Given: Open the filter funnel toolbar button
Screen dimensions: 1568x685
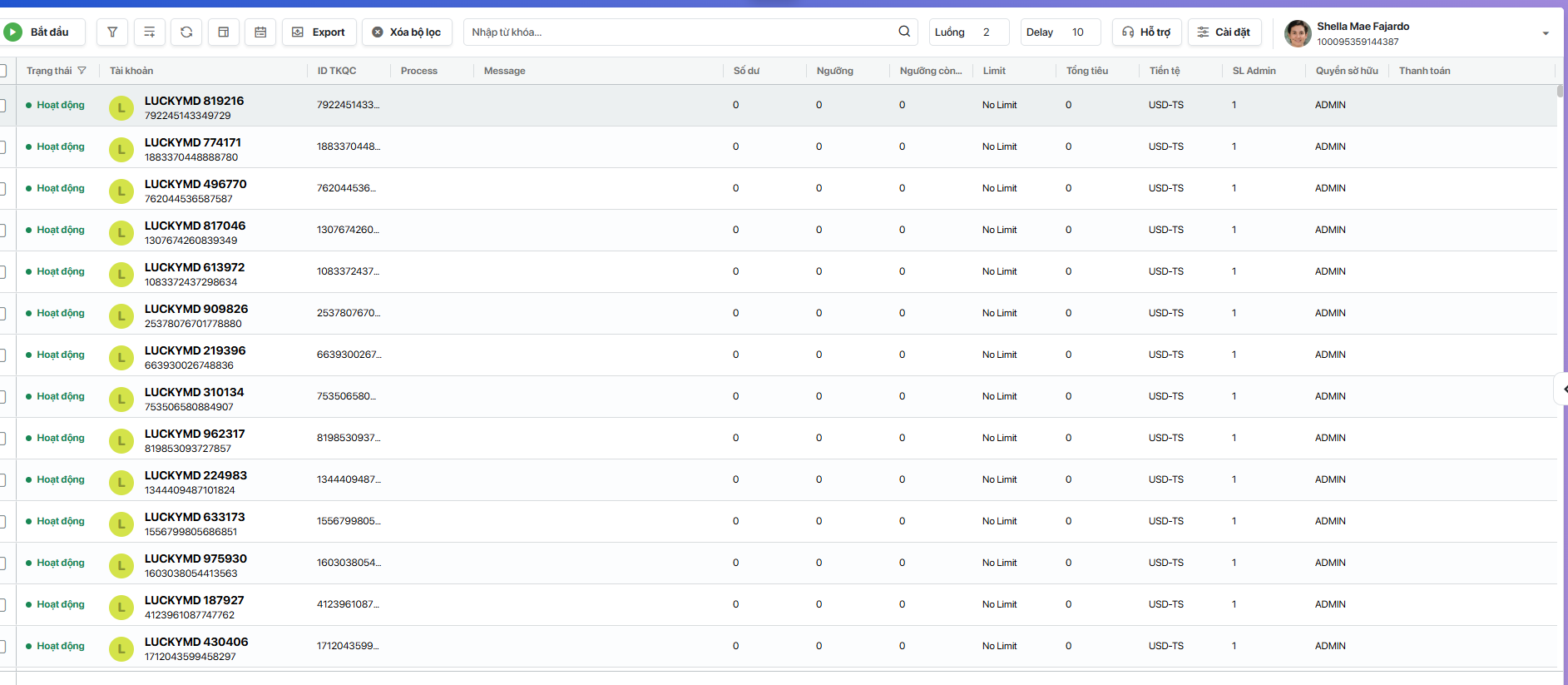Looking at the screenshot, I should coord(112,32).
